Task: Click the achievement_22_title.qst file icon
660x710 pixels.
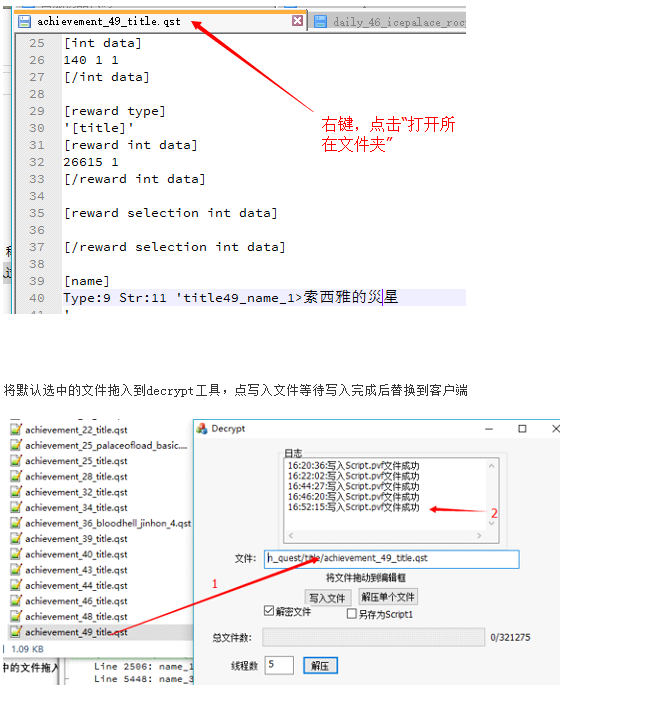Action: tap(16, 429)
